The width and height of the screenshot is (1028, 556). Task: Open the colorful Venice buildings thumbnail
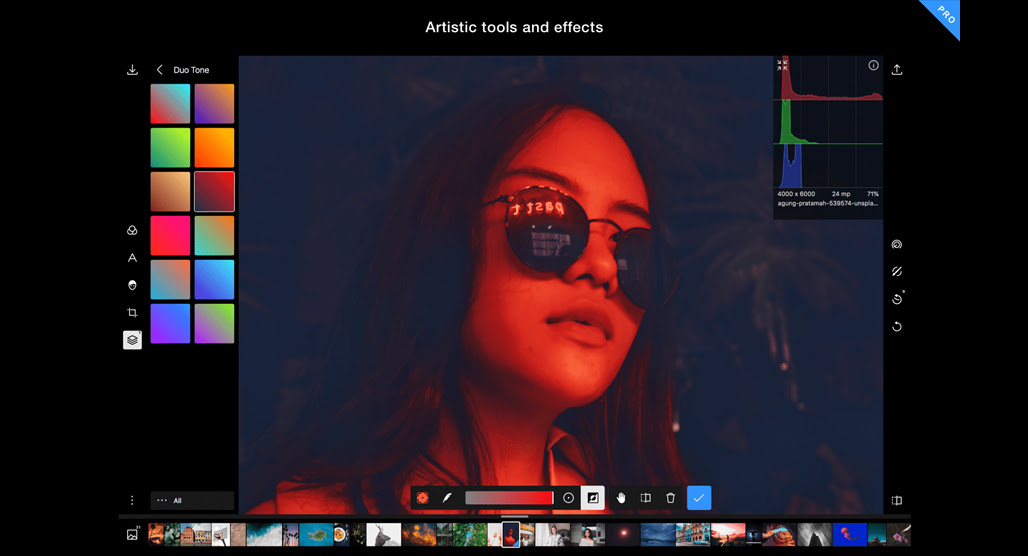(x=196, y=535)
